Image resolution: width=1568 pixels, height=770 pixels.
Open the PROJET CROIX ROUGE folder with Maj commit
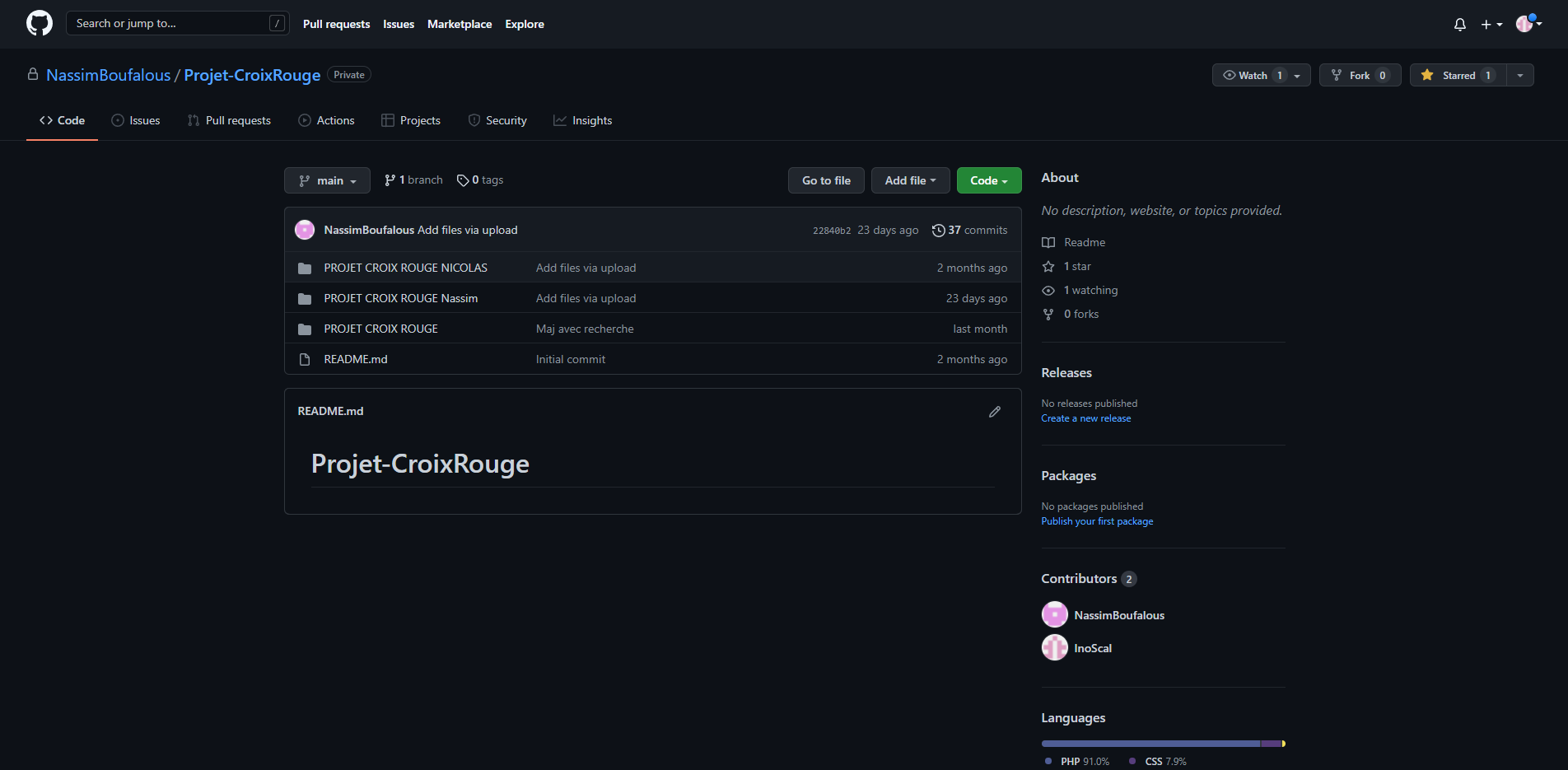pos(381,329)
